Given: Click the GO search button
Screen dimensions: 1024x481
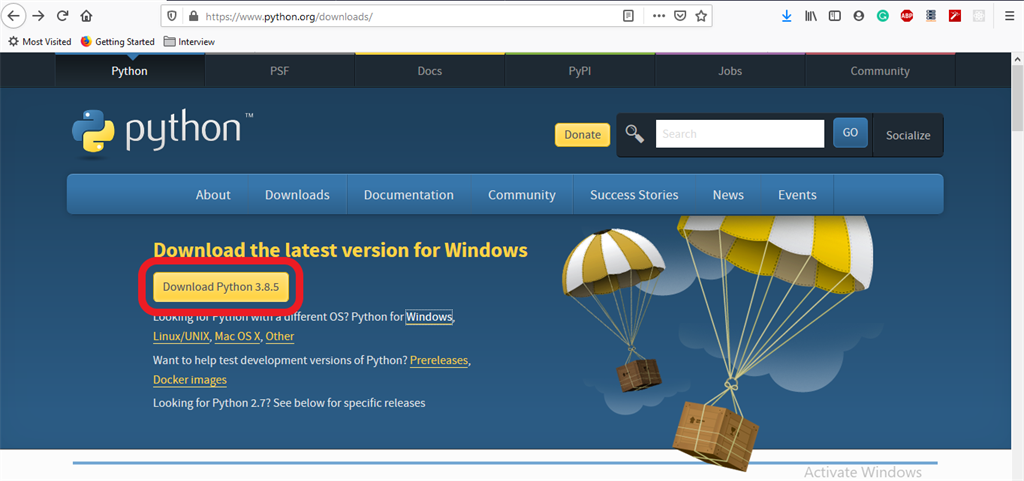Looking at the screenshot, I should [x=850, y=132].
